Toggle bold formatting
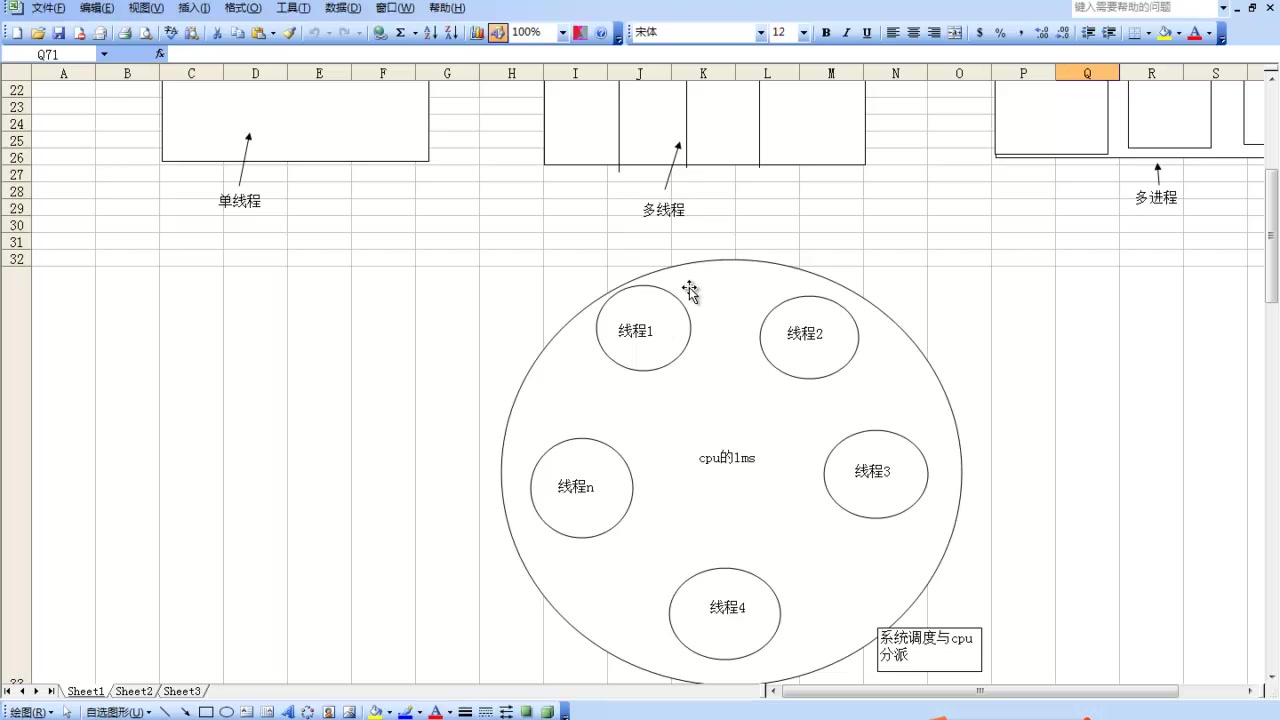Image resolution: width=1280 pixels, height=720 pixels. pos(826,33)
